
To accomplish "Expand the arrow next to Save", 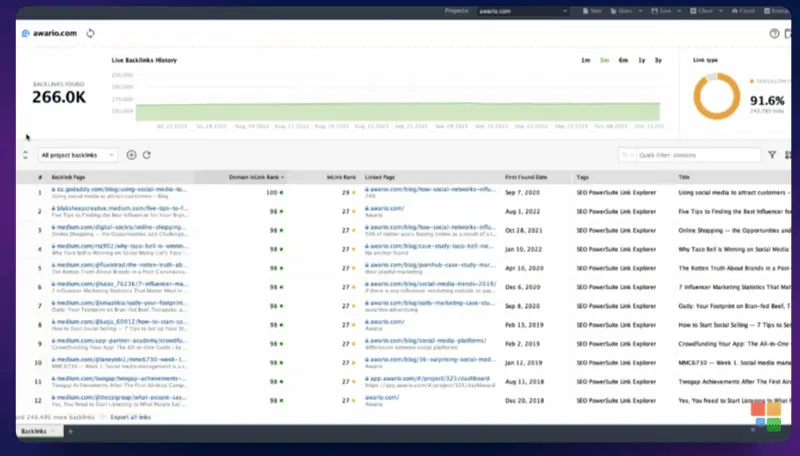I will [x=679, y=11].
